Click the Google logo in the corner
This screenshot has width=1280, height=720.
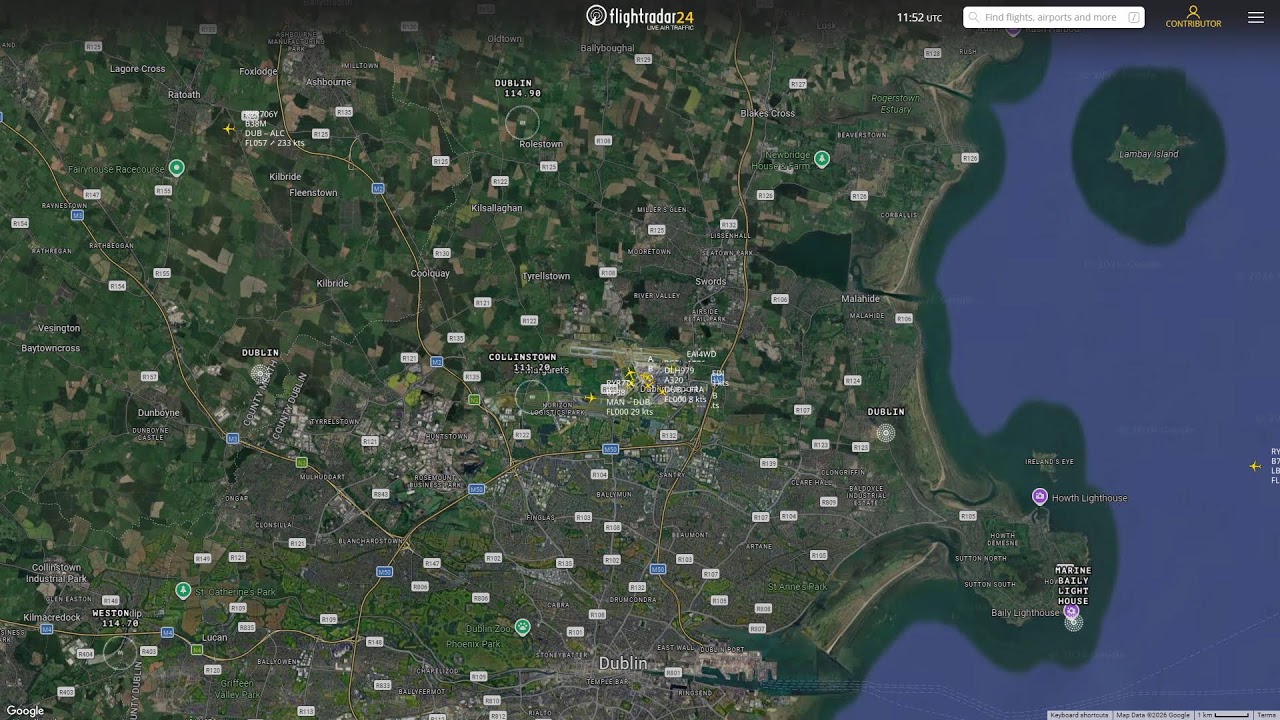pyautogui.click(x=25, y=711)
